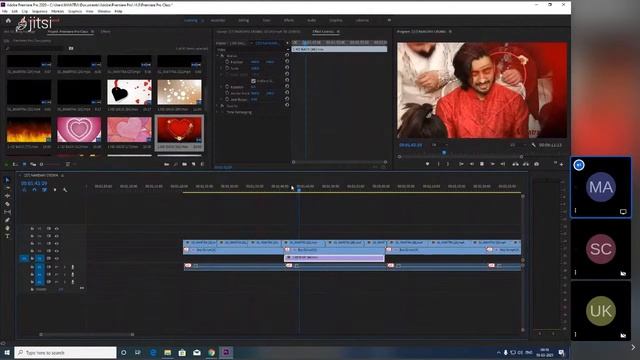
Task: Toggle Snap in timeline header
Action: tap(34, 190)
